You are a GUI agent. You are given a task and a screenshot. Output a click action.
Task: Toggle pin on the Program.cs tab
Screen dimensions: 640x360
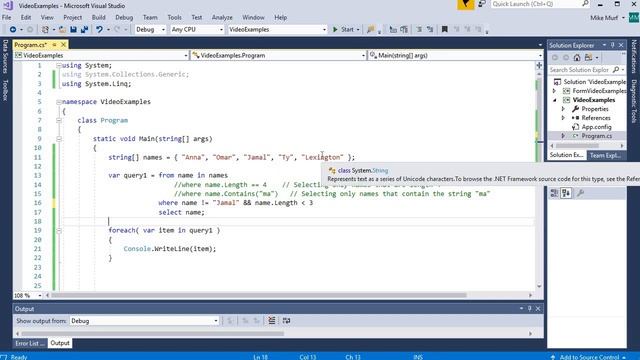point(54,44)
